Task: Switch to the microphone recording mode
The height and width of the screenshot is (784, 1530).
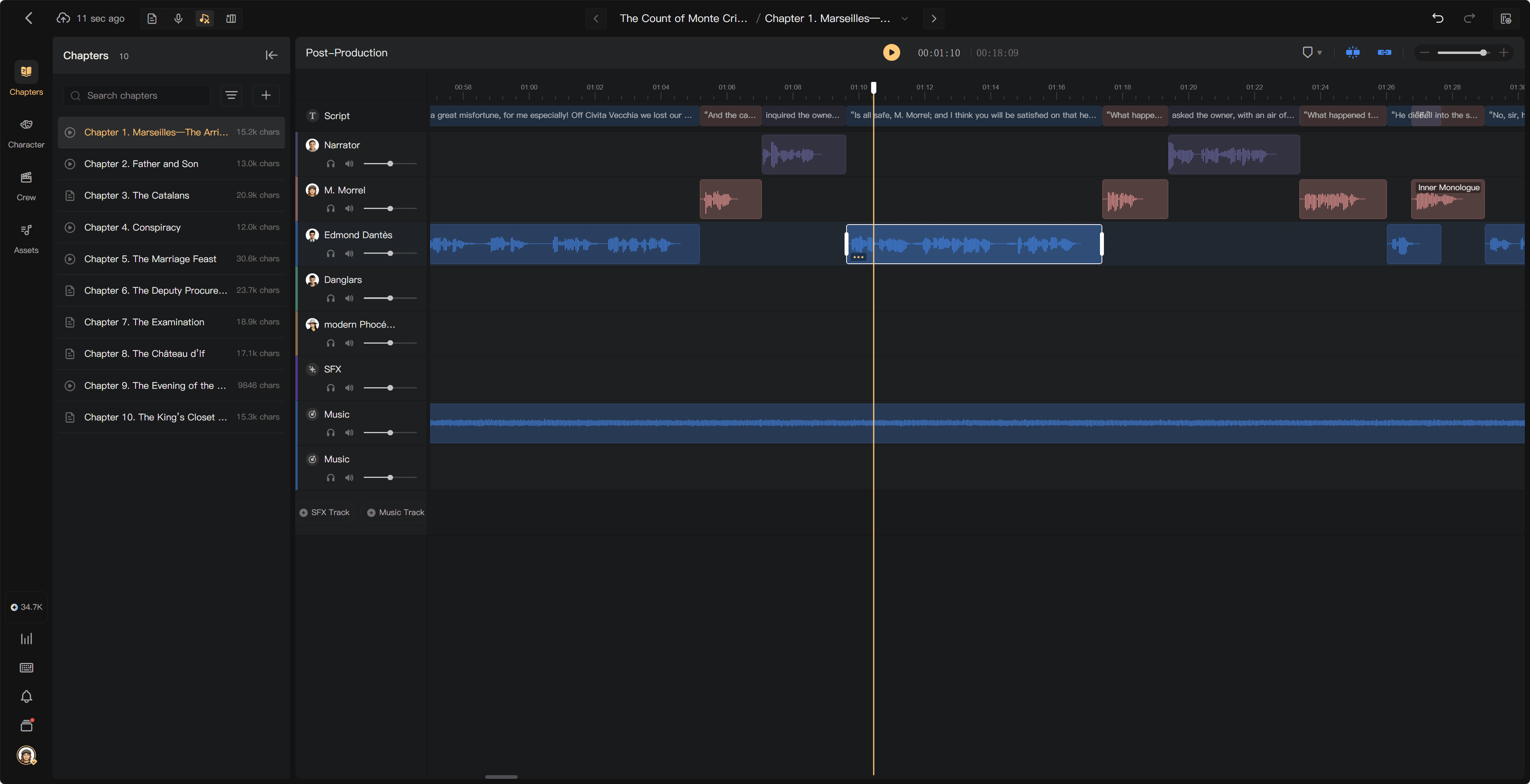Action: click(x=178, y=18)
